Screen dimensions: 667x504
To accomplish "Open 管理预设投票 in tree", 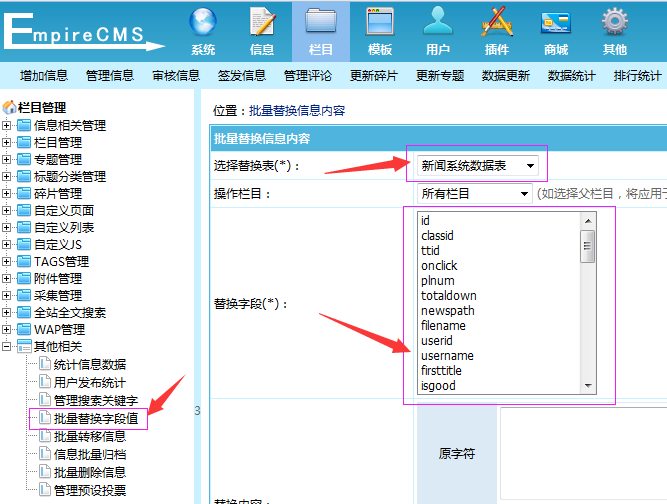I will coord(90,490).
